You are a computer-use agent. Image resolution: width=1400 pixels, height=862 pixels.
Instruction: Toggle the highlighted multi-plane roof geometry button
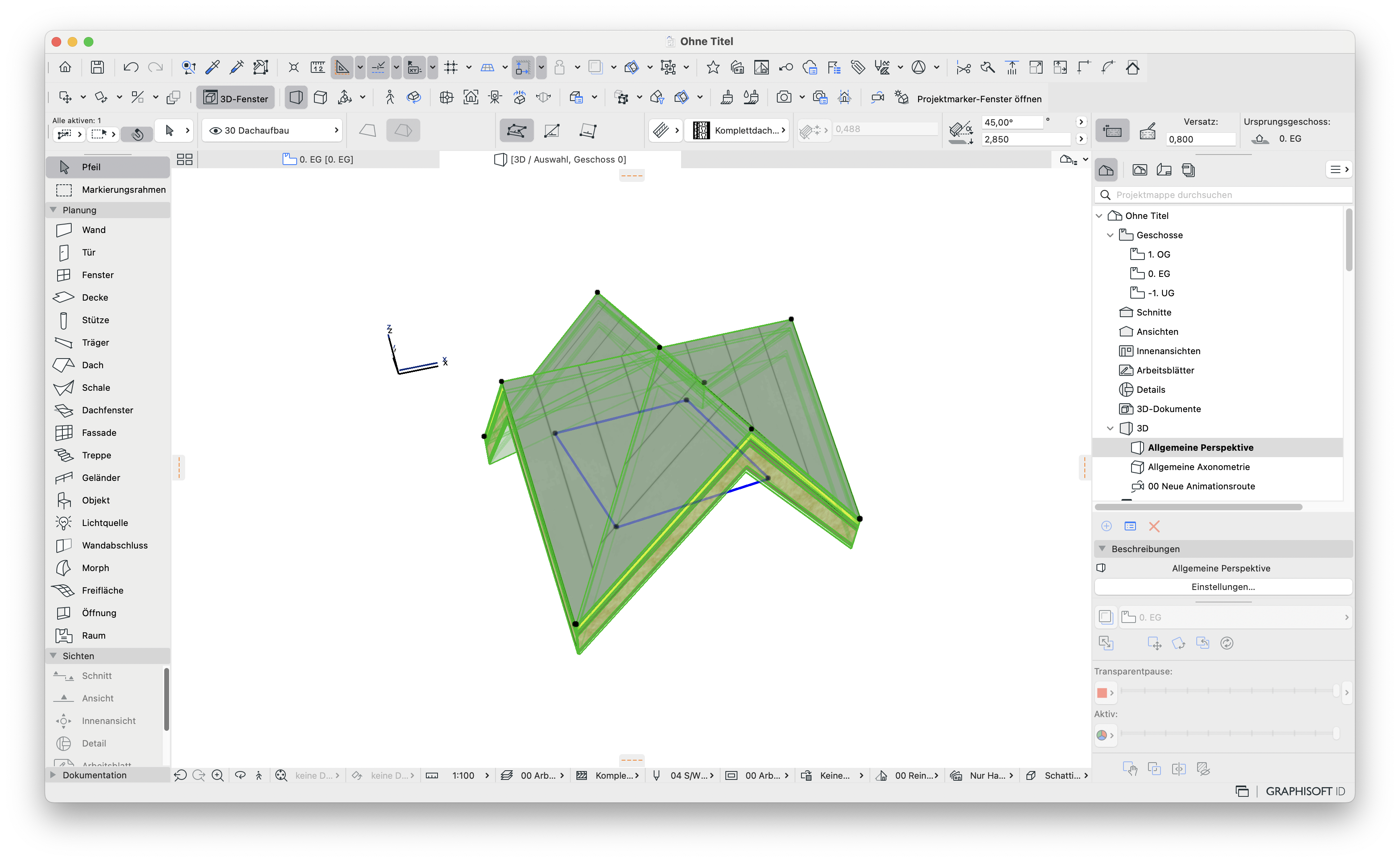tap(403, 130)
